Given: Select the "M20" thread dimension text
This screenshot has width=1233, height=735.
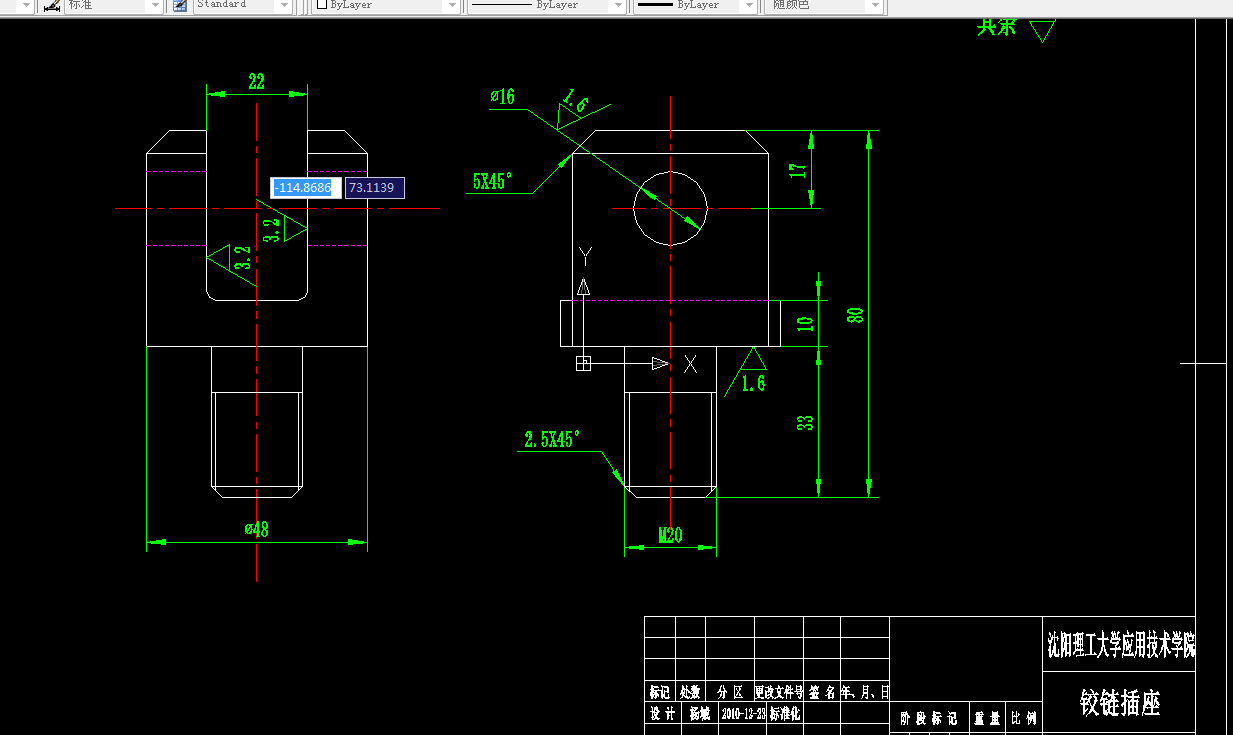Looking at the screenshot, I should tap(670, 536).
